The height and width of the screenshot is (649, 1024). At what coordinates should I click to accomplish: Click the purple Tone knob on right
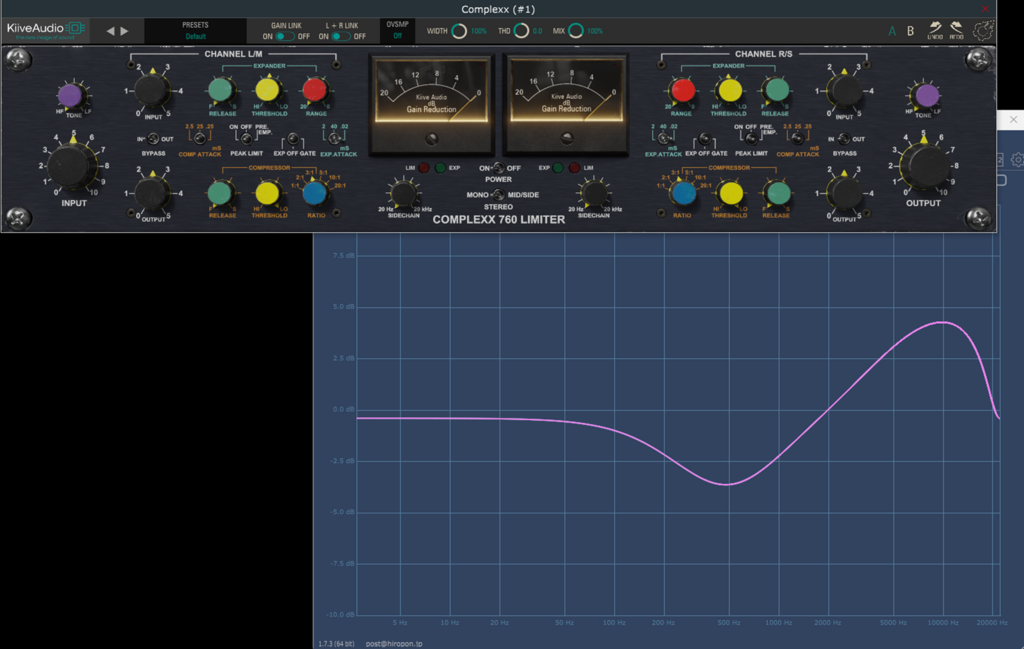point(926,95)
